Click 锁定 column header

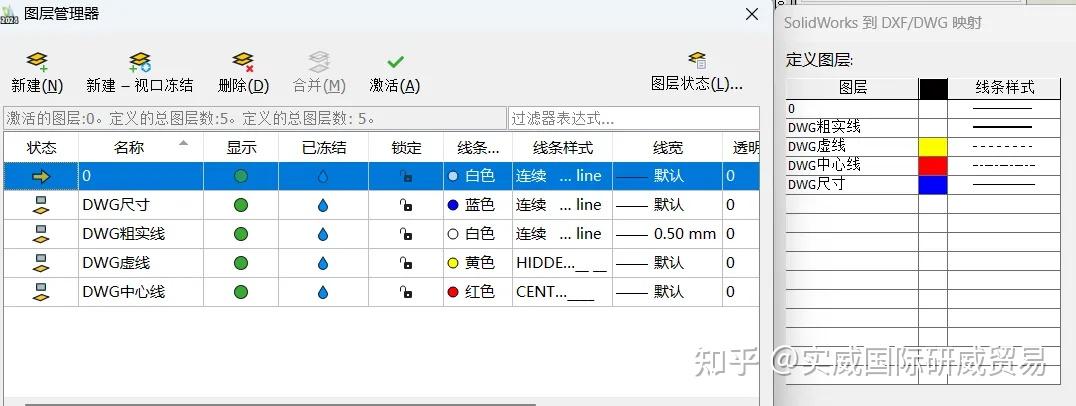tap(406, 147)
